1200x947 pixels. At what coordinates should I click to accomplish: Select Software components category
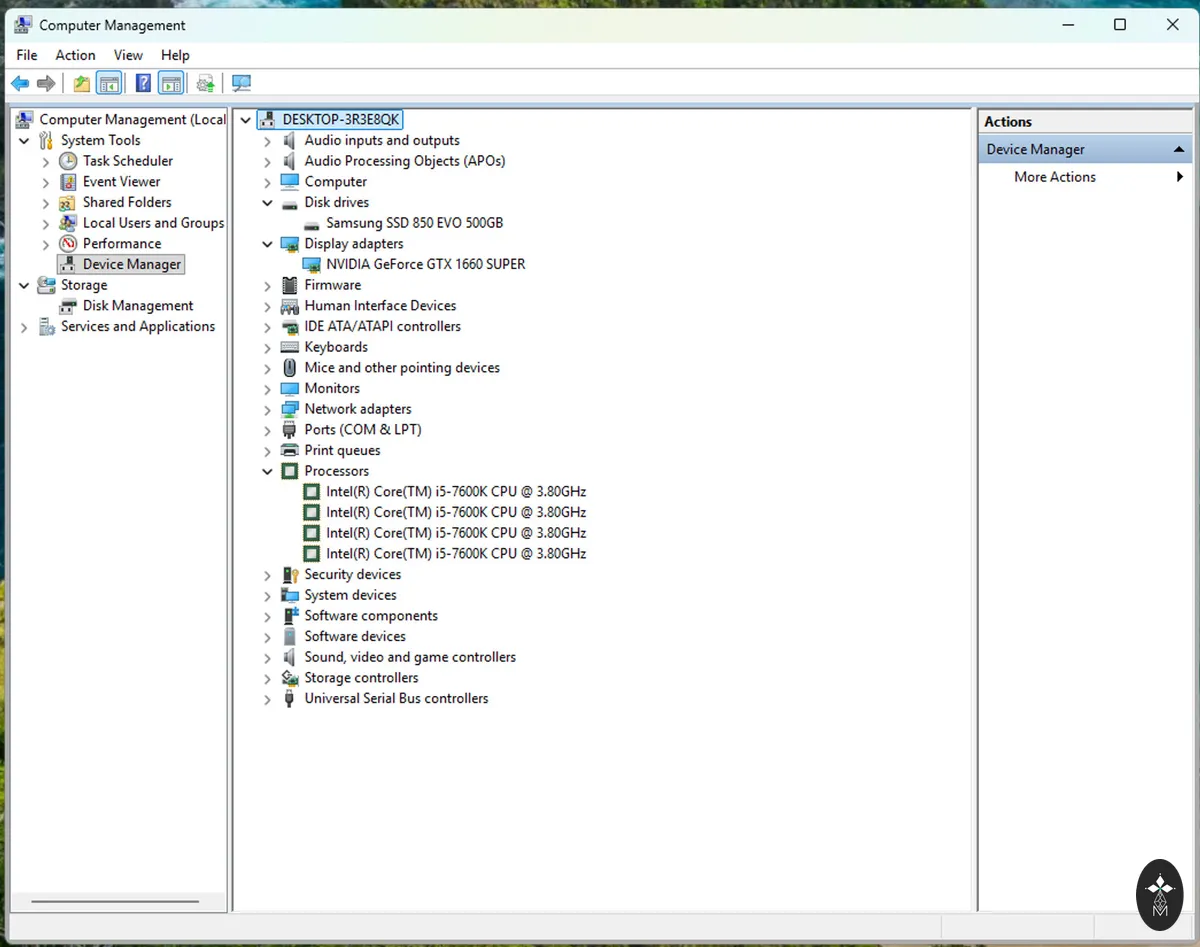click(371, 616)
